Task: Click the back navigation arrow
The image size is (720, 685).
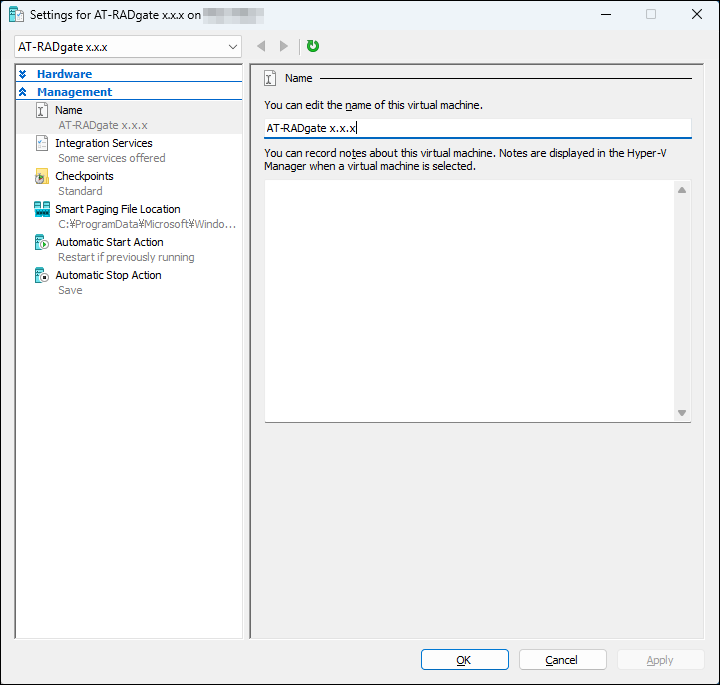Action: 261,46
